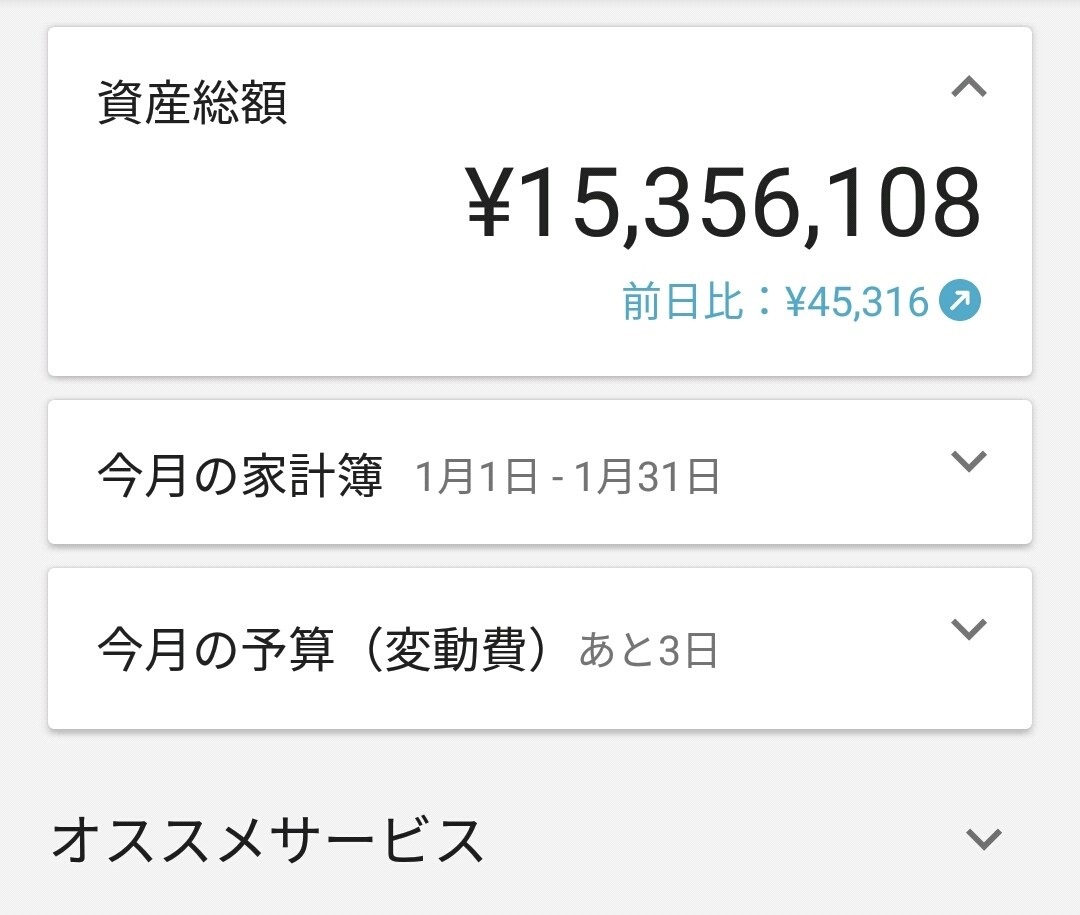Viewport: 1080px width, 915px height.
Task: Tap the 1月1日 start date text
Action: (x=476, y=478)
